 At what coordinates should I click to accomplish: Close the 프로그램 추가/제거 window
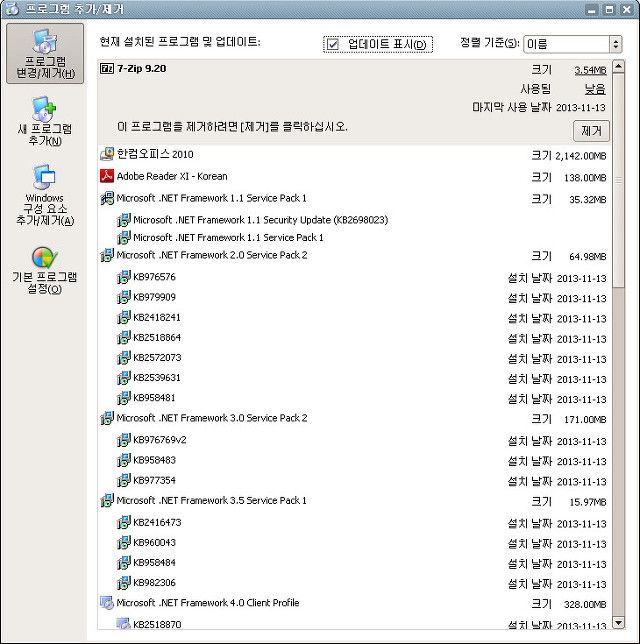coord(626,9)
